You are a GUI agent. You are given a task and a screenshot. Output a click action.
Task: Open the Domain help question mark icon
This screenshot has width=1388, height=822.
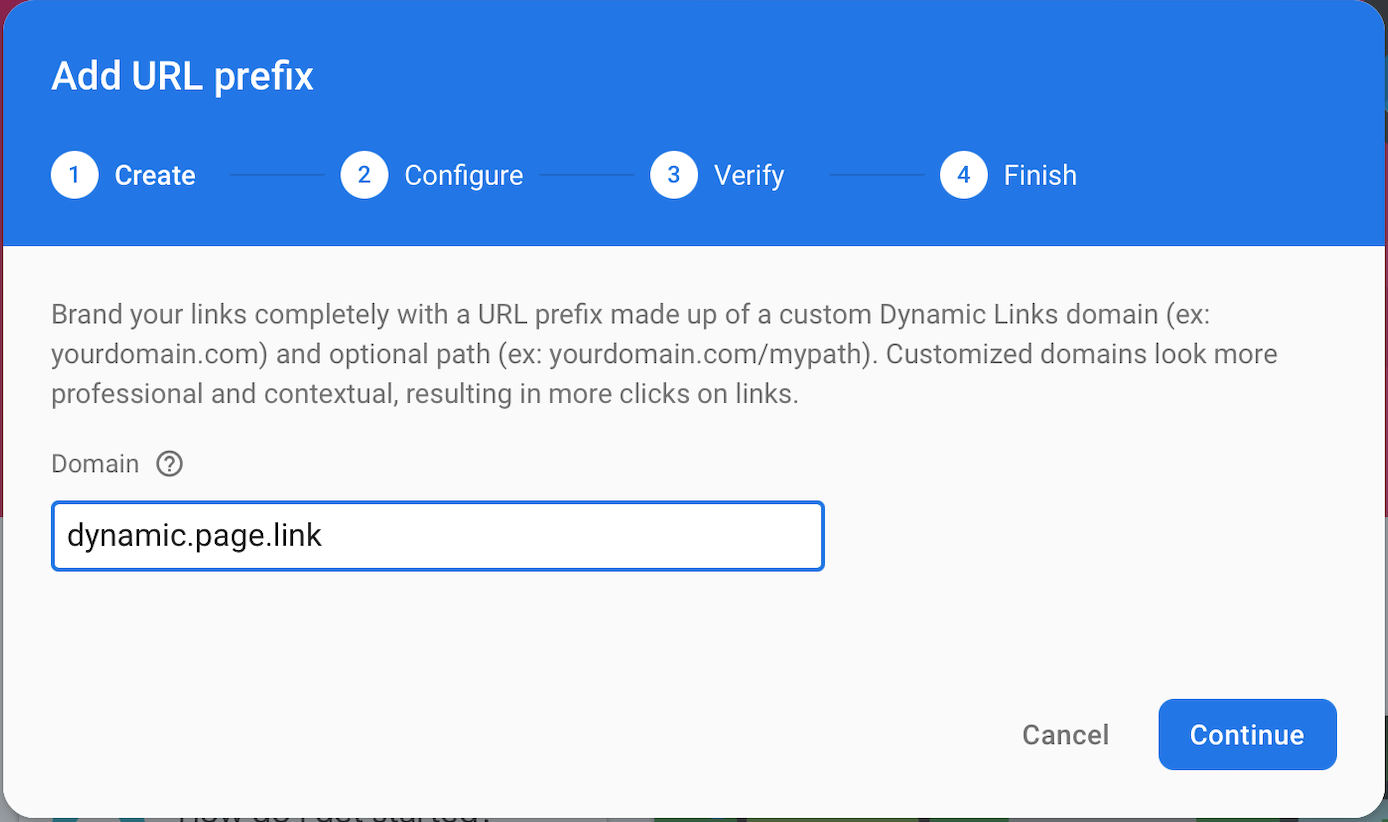pyautogui.click(x=170, y=464)
